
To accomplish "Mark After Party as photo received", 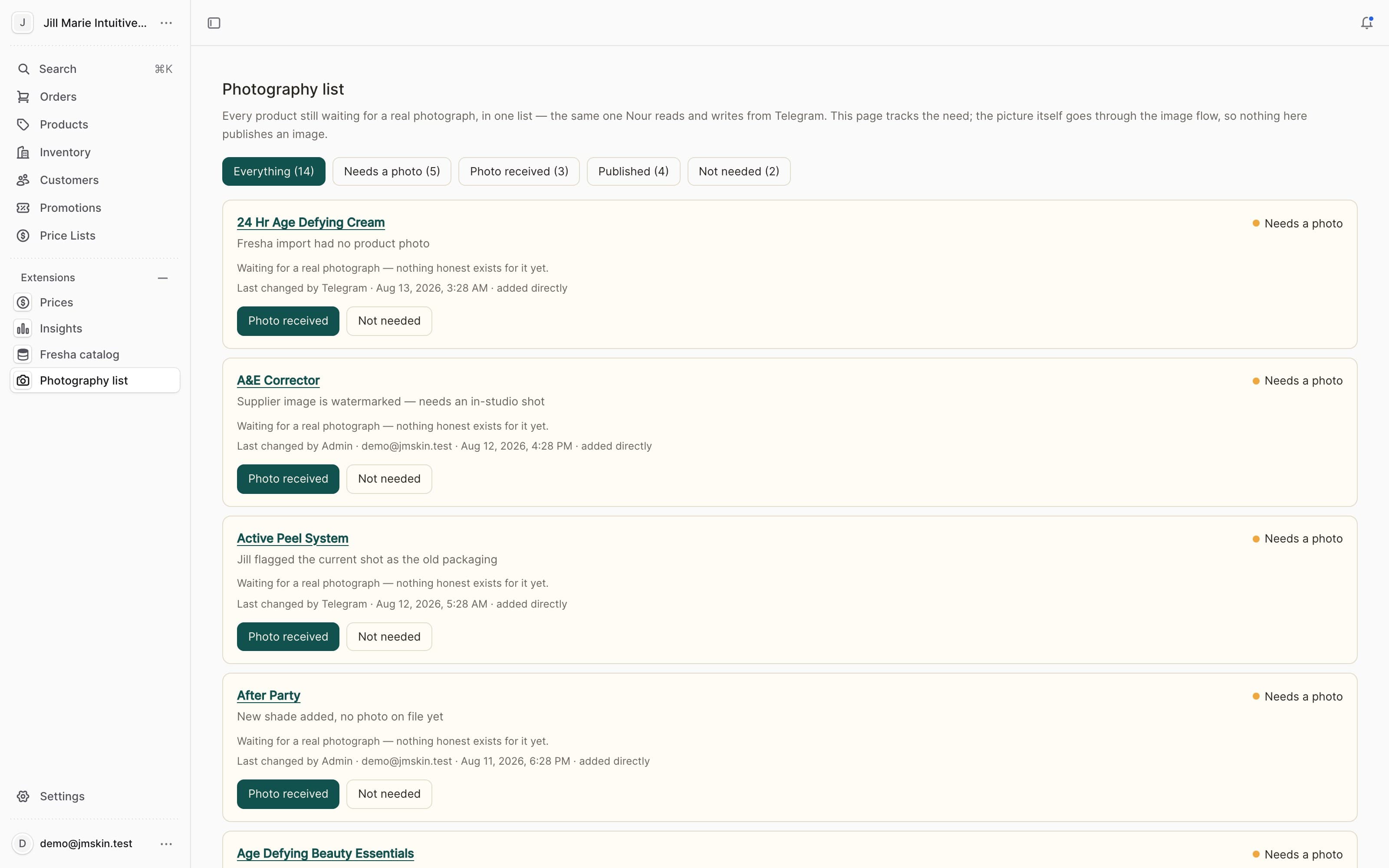I will pyautogui.click(x=288, y=794).
